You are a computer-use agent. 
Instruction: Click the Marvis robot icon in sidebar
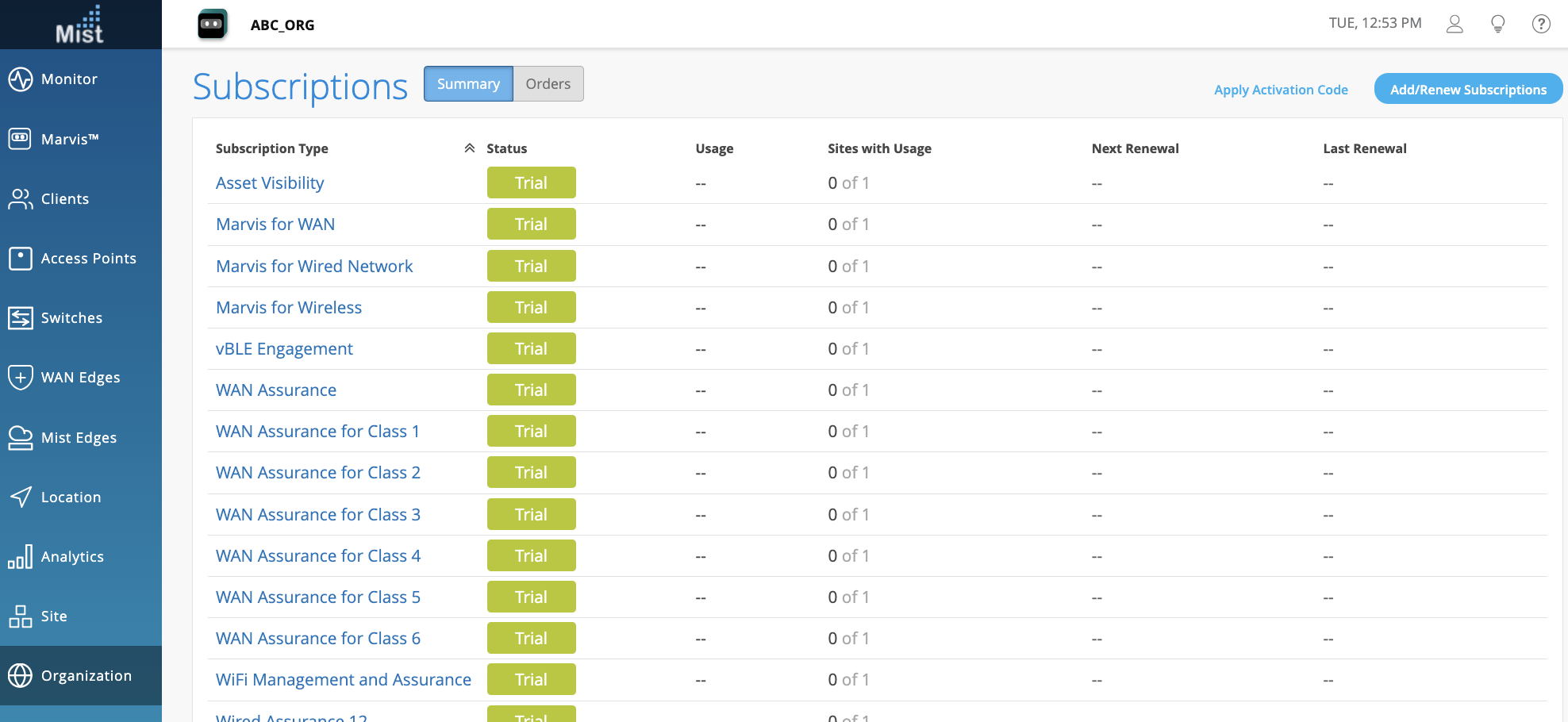(21, 139)
